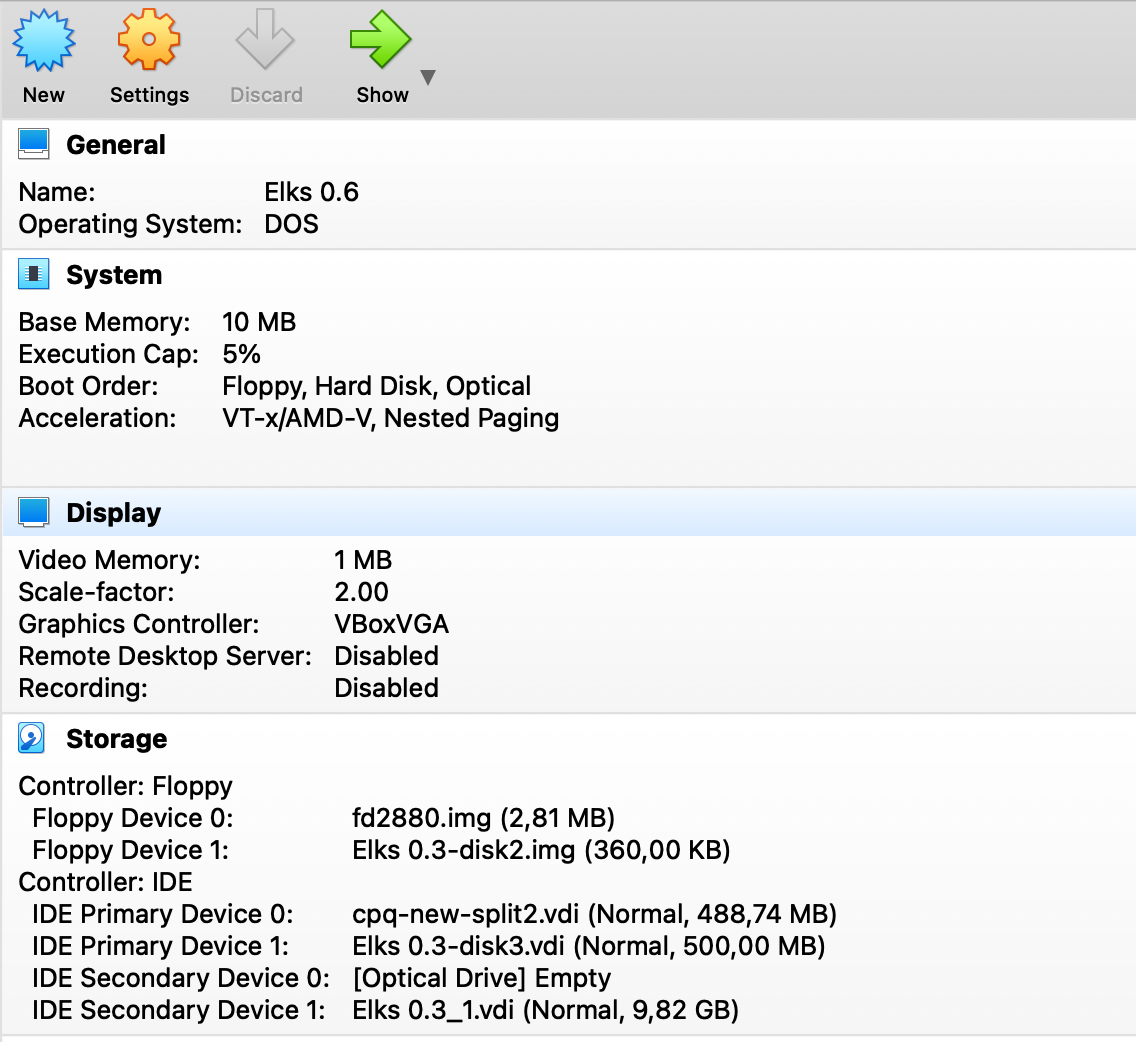1136x1042 pixels.
Task: Select Boot Order value Floppy, Hard Disk, Optical
Action: tap(376, 386)
